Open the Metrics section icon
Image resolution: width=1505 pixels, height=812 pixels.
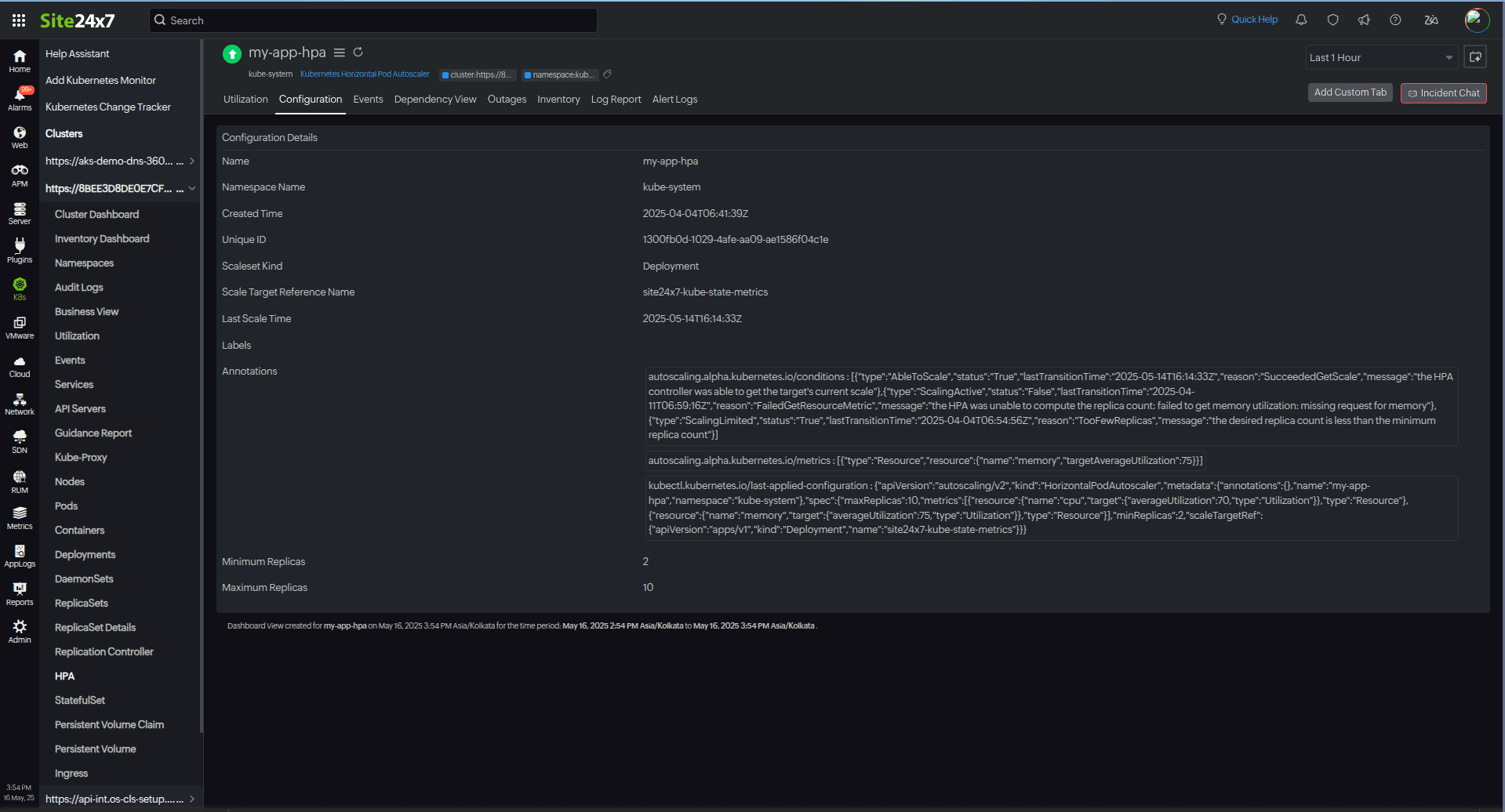(20, 518)
